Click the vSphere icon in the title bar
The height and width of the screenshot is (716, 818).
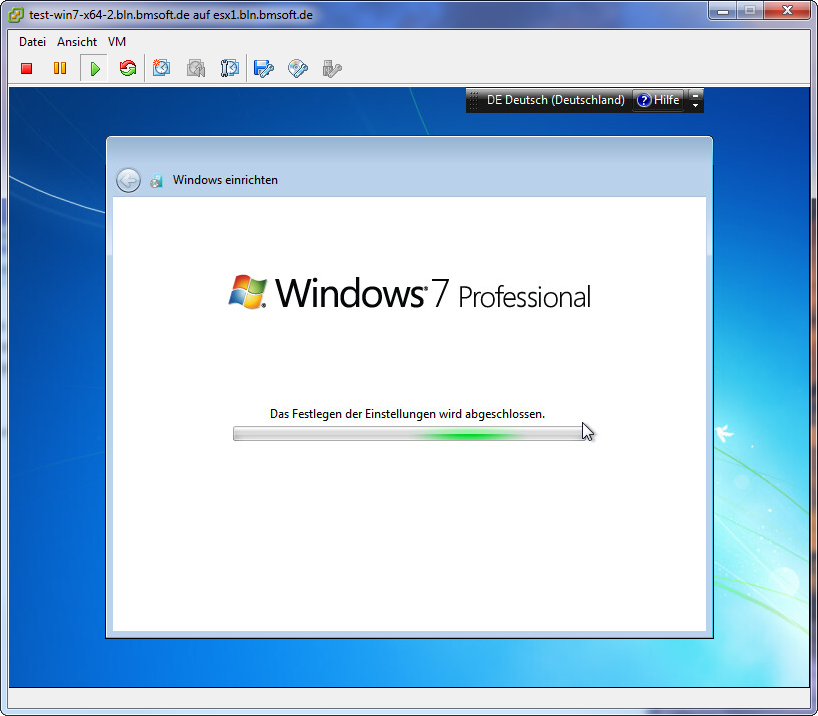[x=16, y=15]
